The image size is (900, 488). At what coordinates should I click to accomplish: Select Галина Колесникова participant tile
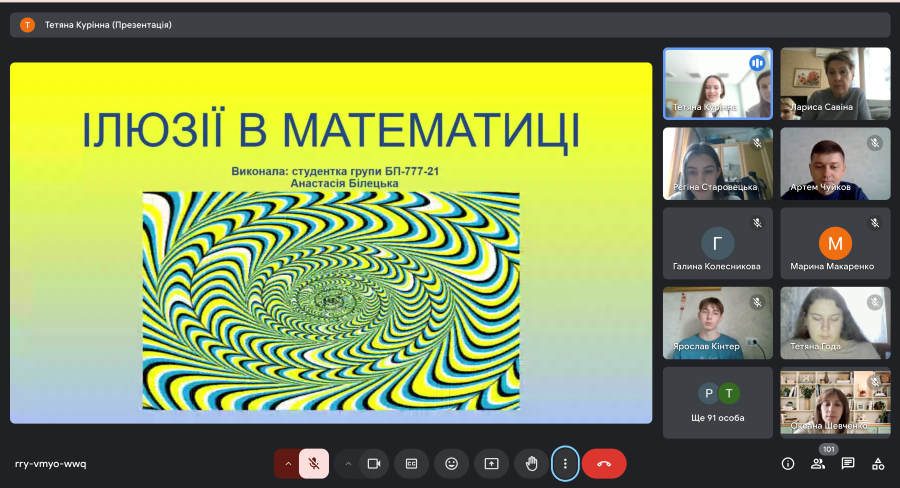pyautogui.click(x=717, y=243)
